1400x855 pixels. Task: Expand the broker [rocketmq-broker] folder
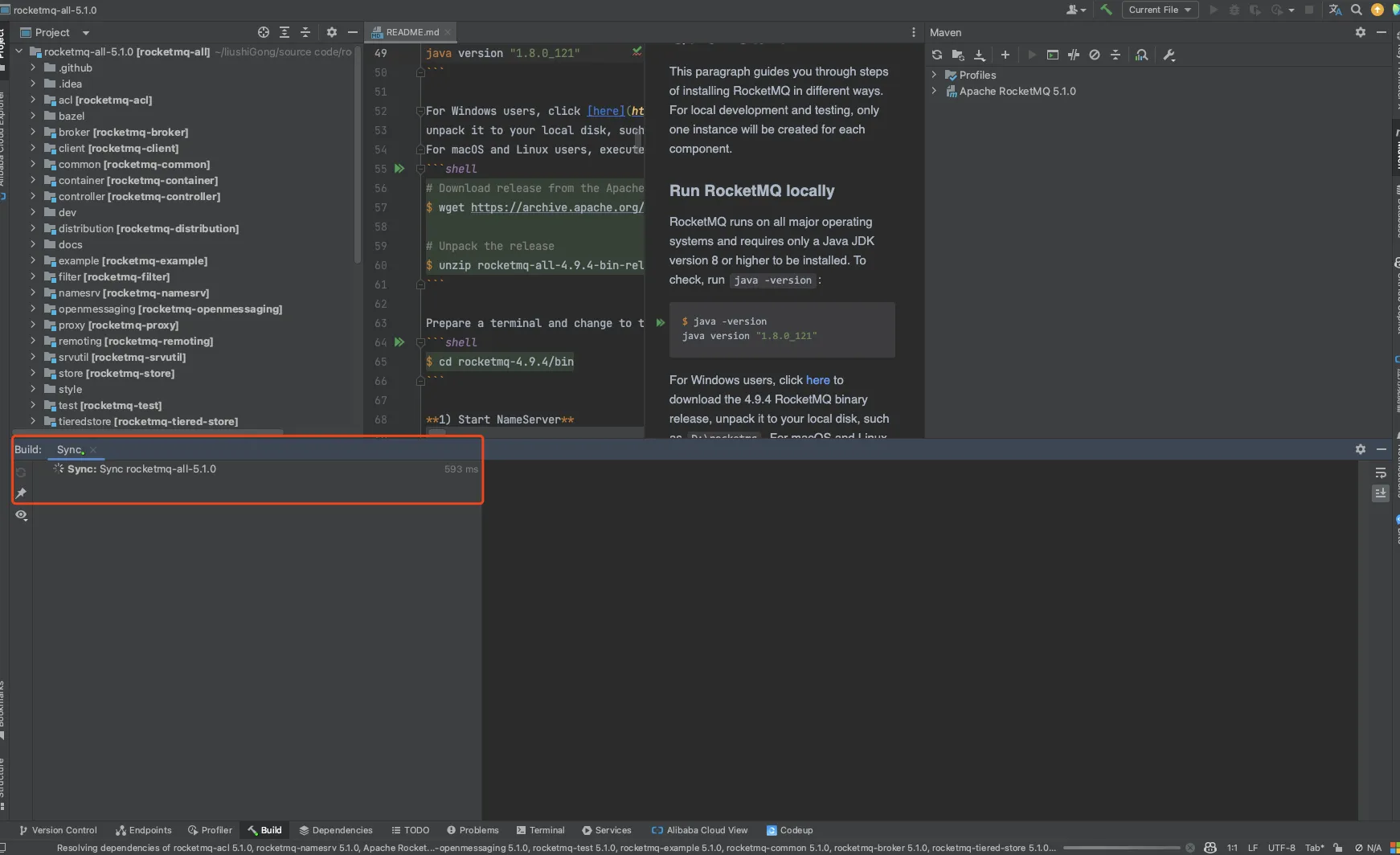pos(33,132)
